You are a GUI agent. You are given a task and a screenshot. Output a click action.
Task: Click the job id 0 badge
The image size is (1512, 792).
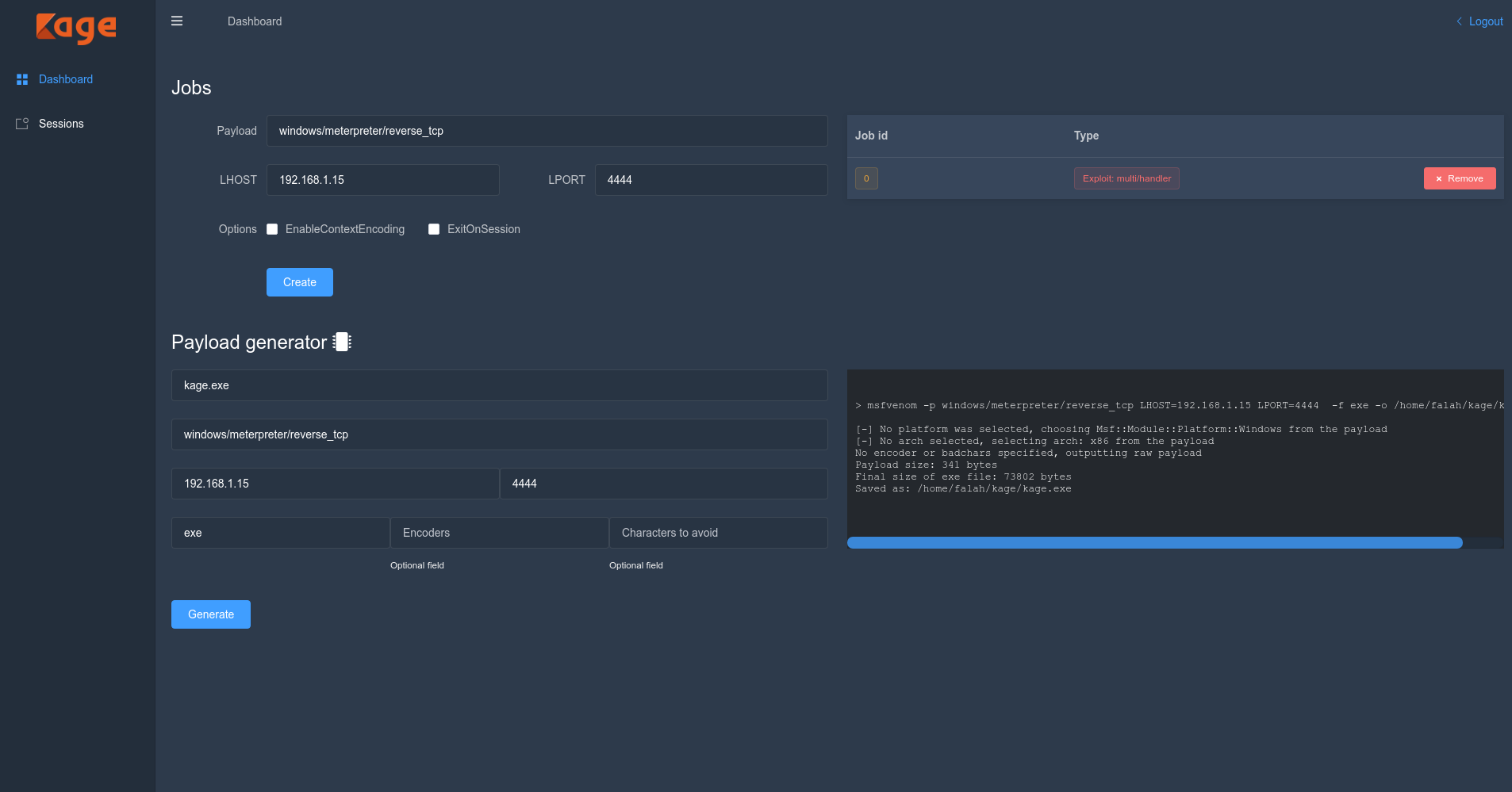(866, 178)
